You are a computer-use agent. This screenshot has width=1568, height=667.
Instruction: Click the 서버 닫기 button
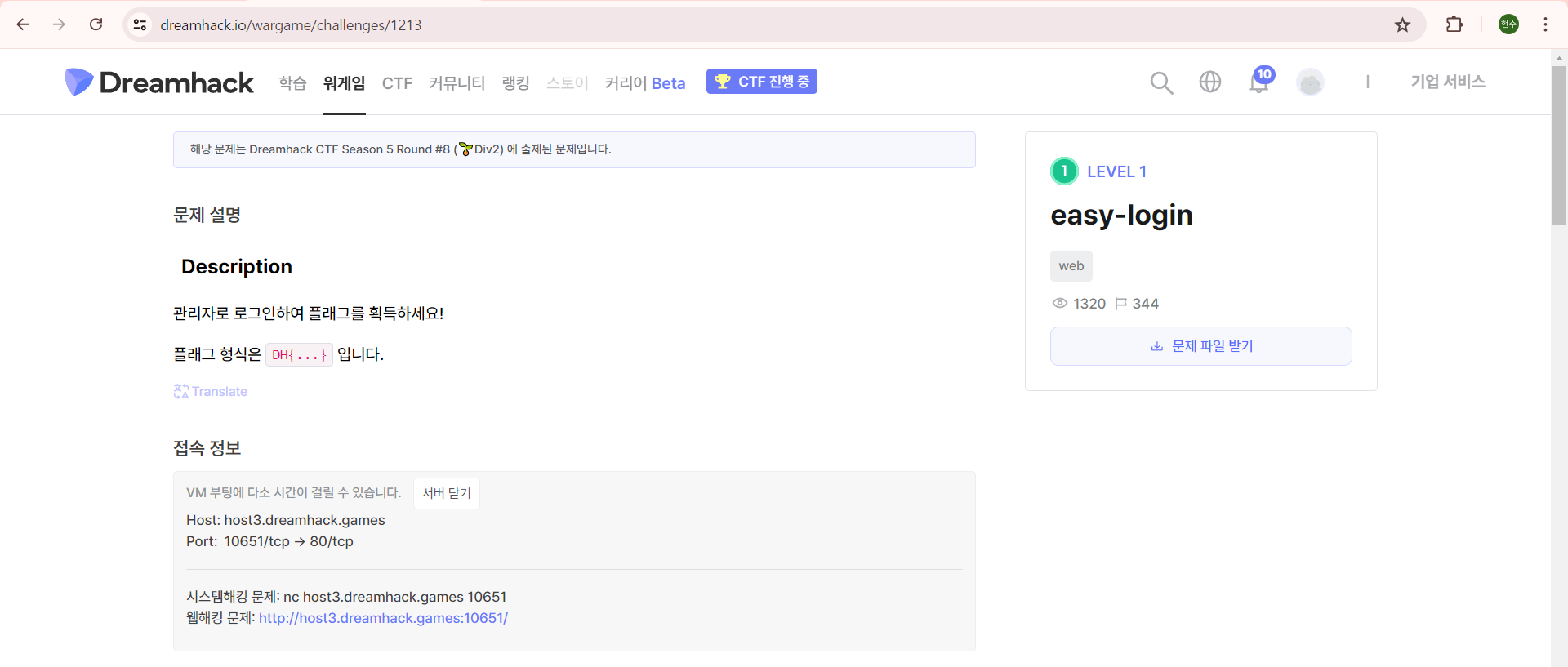click(447, 493)
